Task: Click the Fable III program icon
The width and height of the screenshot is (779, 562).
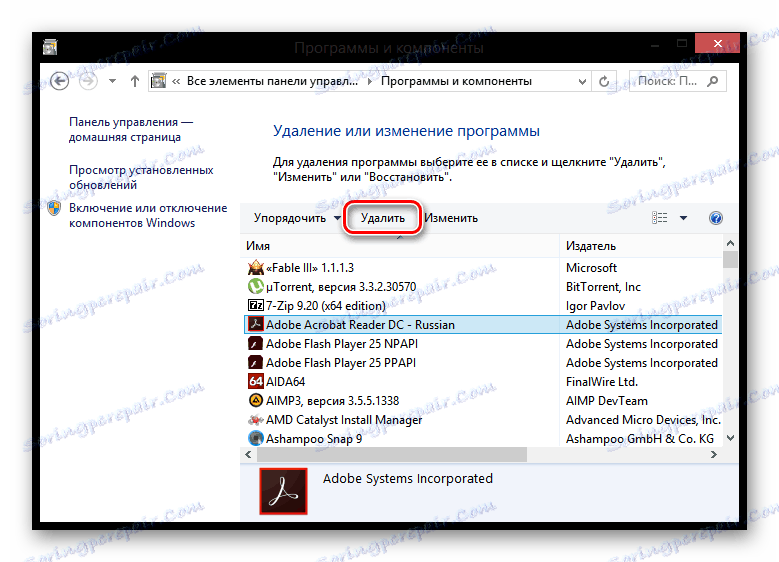Action: (x=255, y=267)
